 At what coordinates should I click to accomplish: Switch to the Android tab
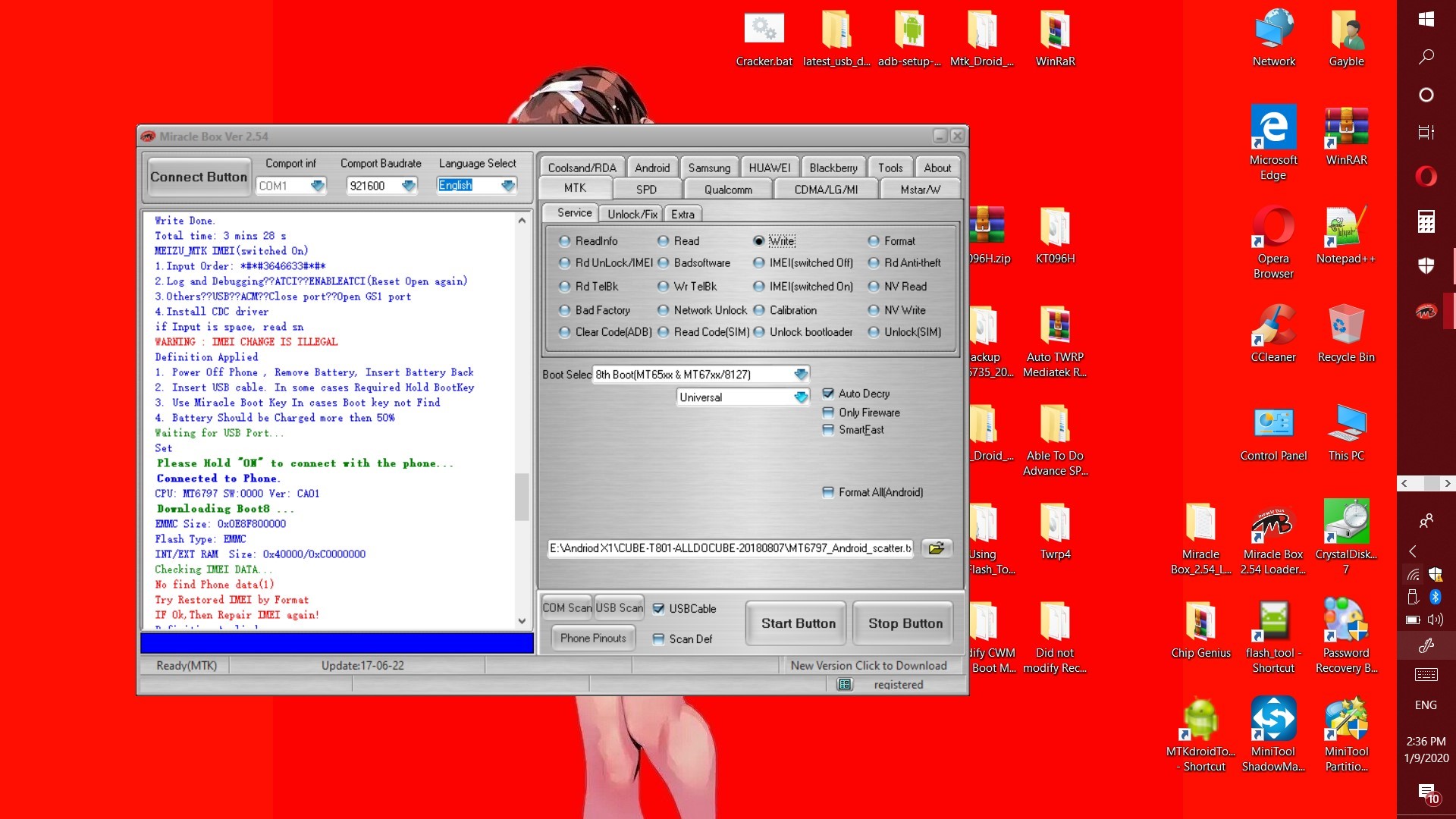click(x=652, y=168)
